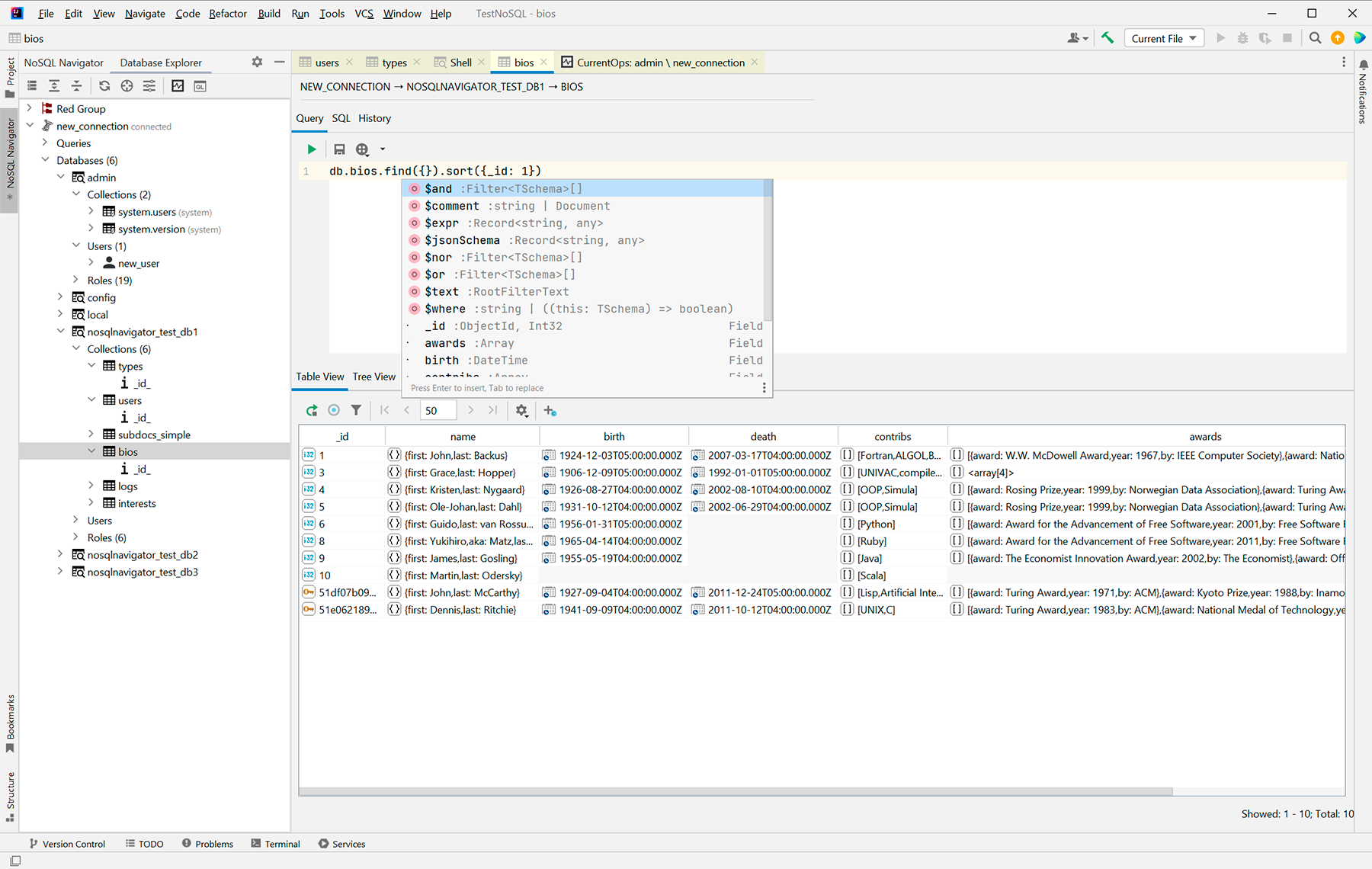The width and height of the screenshot is (1372, 869).
Task: Toggle the Project tool window
Action: click(10, 78)
